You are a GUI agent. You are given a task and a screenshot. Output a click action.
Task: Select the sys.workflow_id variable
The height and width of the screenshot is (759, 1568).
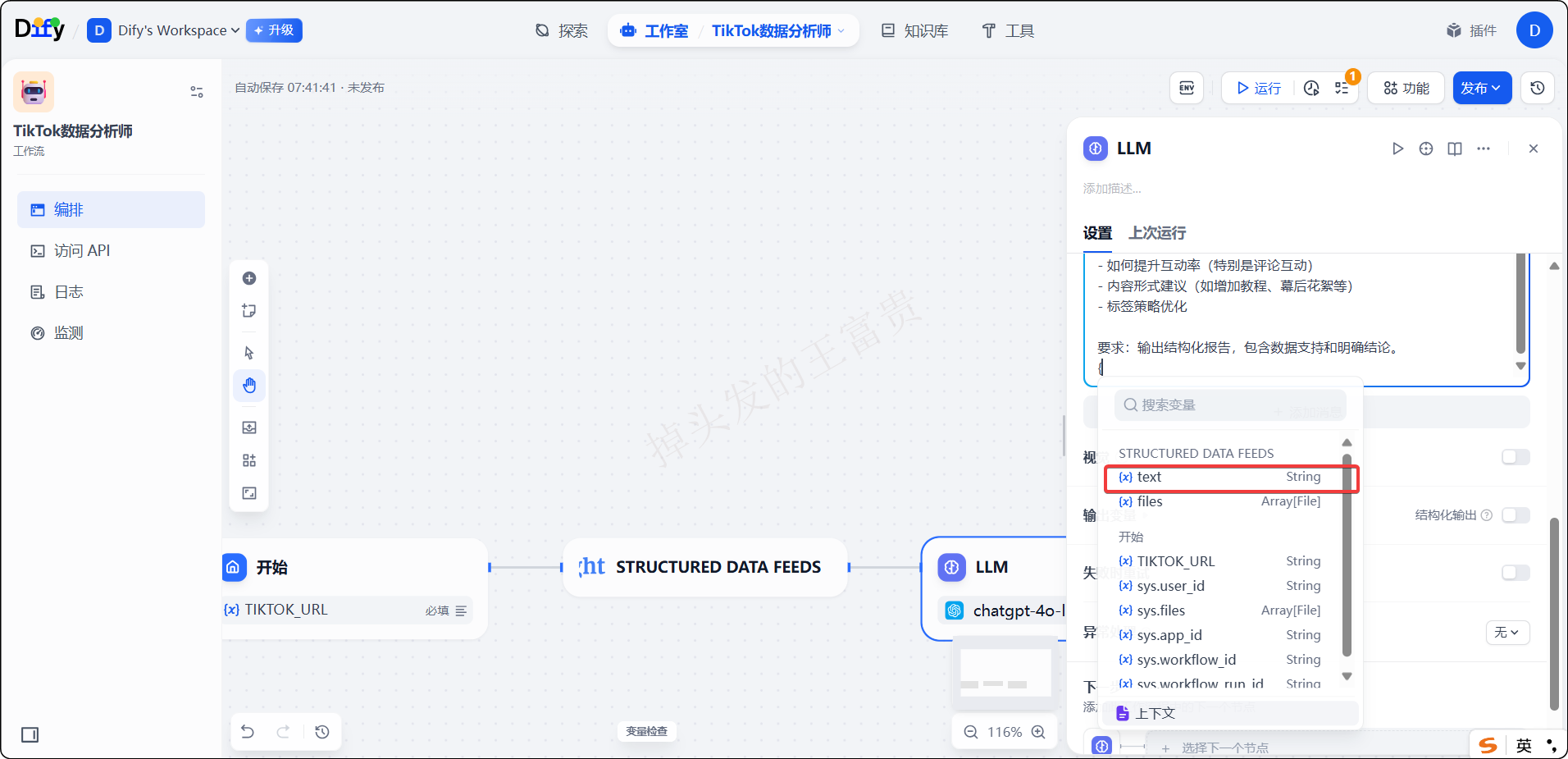[x=1222, y=660]
